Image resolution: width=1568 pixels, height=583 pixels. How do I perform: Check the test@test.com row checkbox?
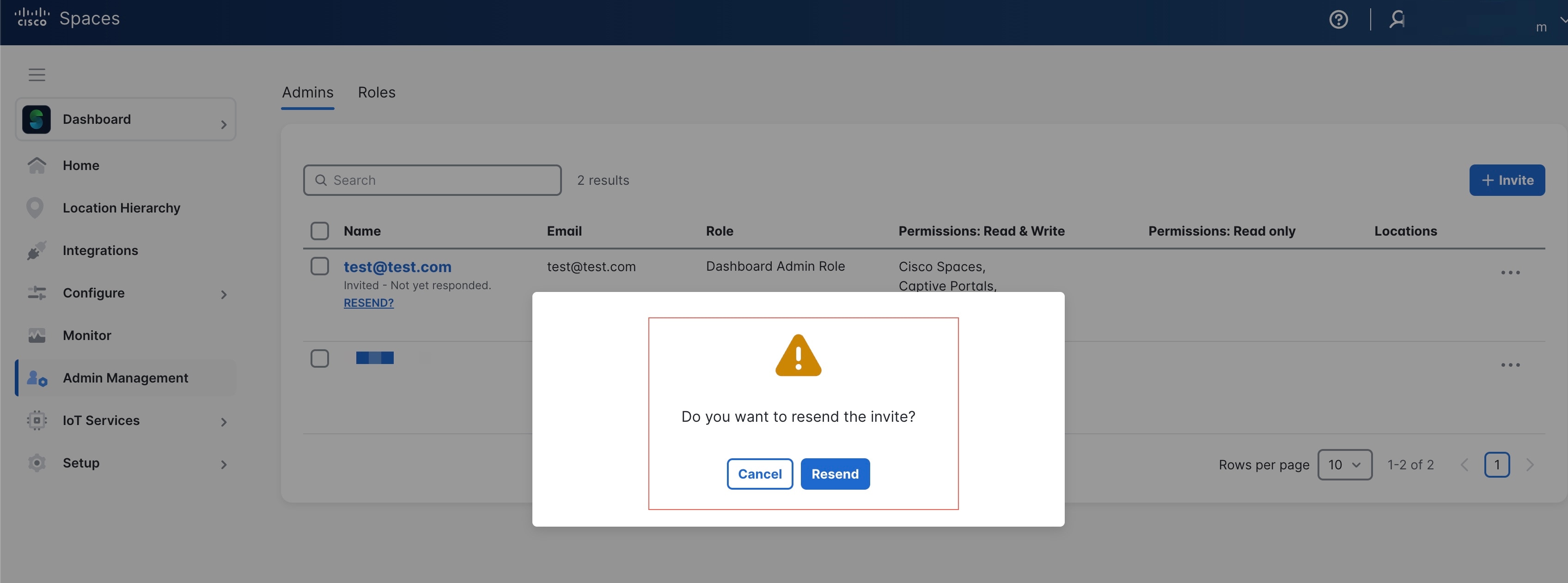[x=320, y=267]
